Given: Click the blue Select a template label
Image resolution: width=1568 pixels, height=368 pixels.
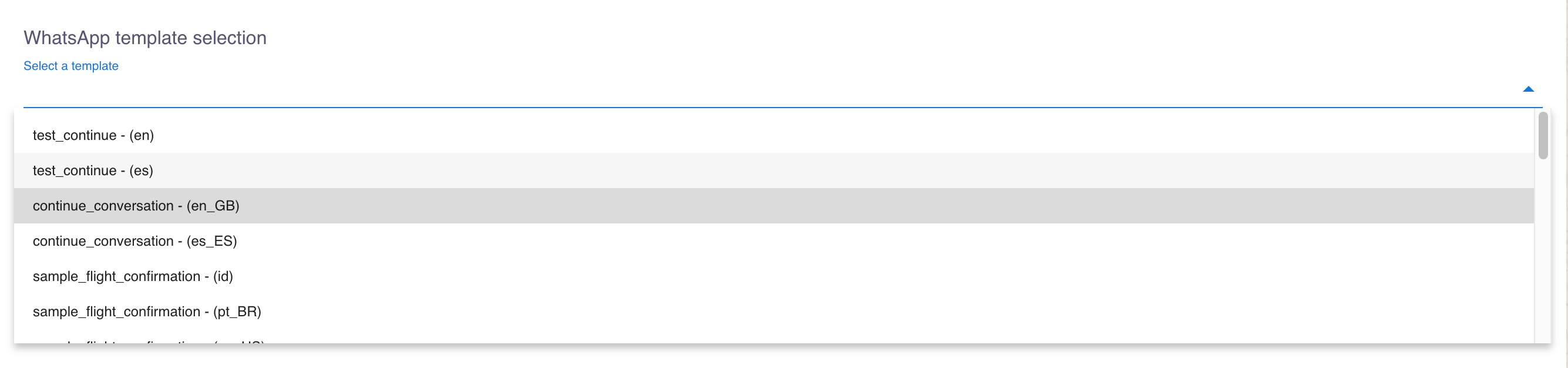Looking at the screenshot, I should click(x=70, y=66).
